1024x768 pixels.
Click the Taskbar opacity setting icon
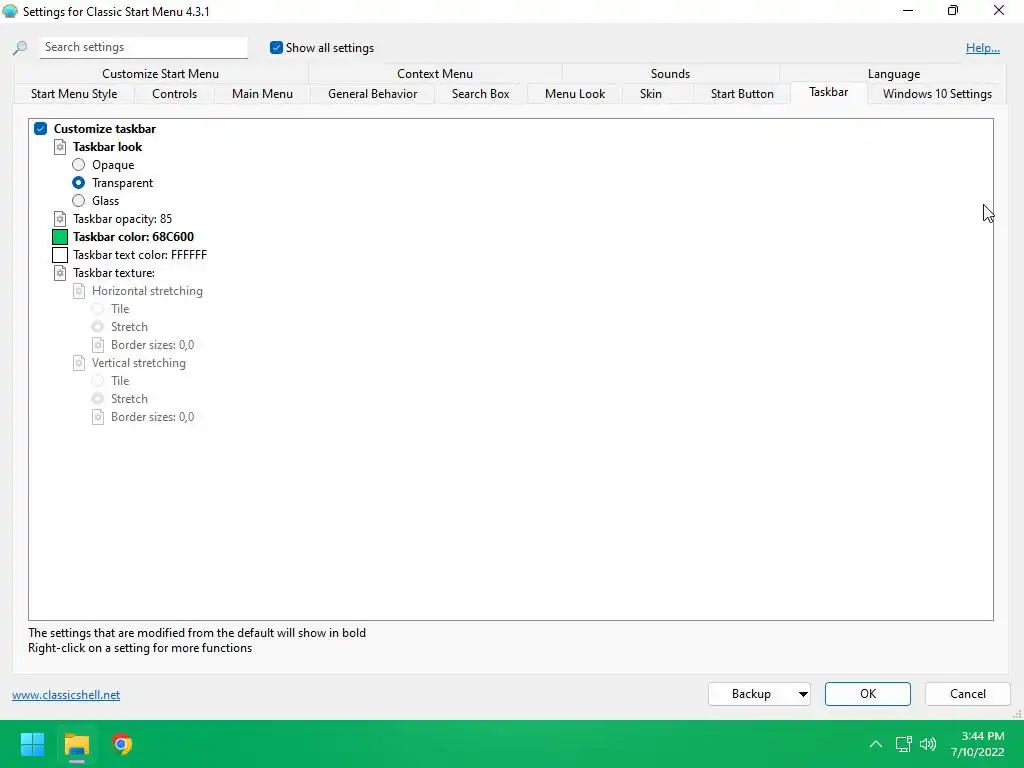(x=59, y=219)
